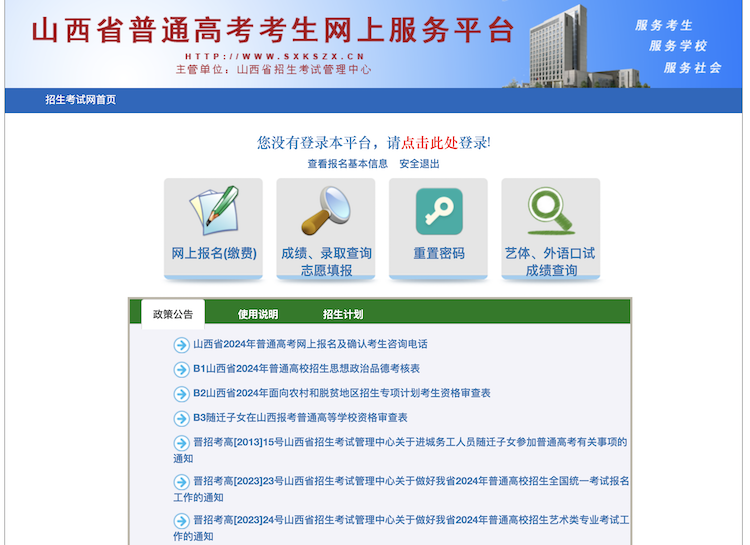Viewport: 750px width, 545px height.
Task: Click arrow icon beside B1 思想政治品德考核表
Action: 181,369
